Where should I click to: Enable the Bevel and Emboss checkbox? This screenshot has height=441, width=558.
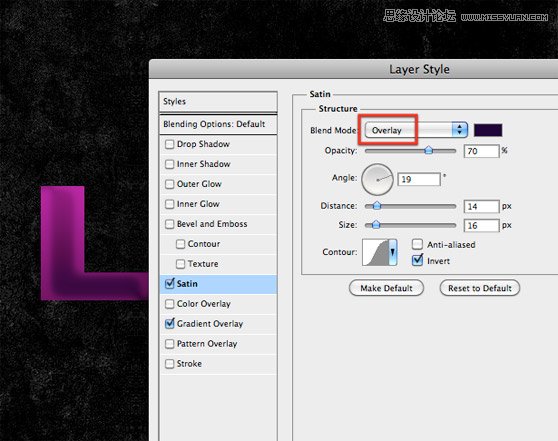coord(169,224)
